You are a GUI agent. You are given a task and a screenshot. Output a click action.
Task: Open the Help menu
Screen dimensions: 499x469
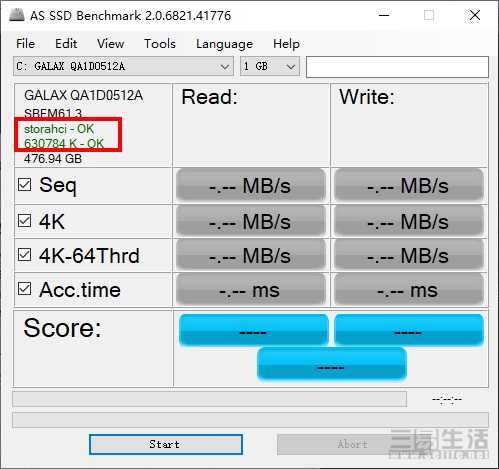[x=286, y=44]
